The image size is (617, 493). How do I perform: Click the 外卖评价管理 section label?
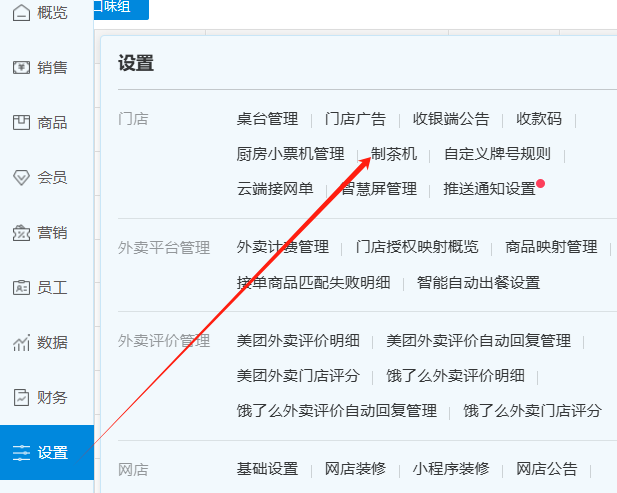click(x=164, y=341)
